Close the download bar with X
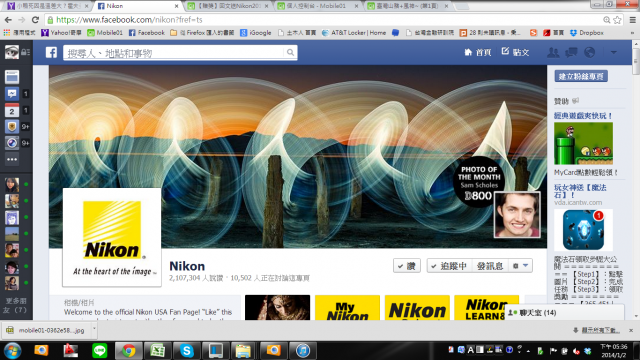Image resolution: width=640 pixels, height=360 pixels. 631,330
